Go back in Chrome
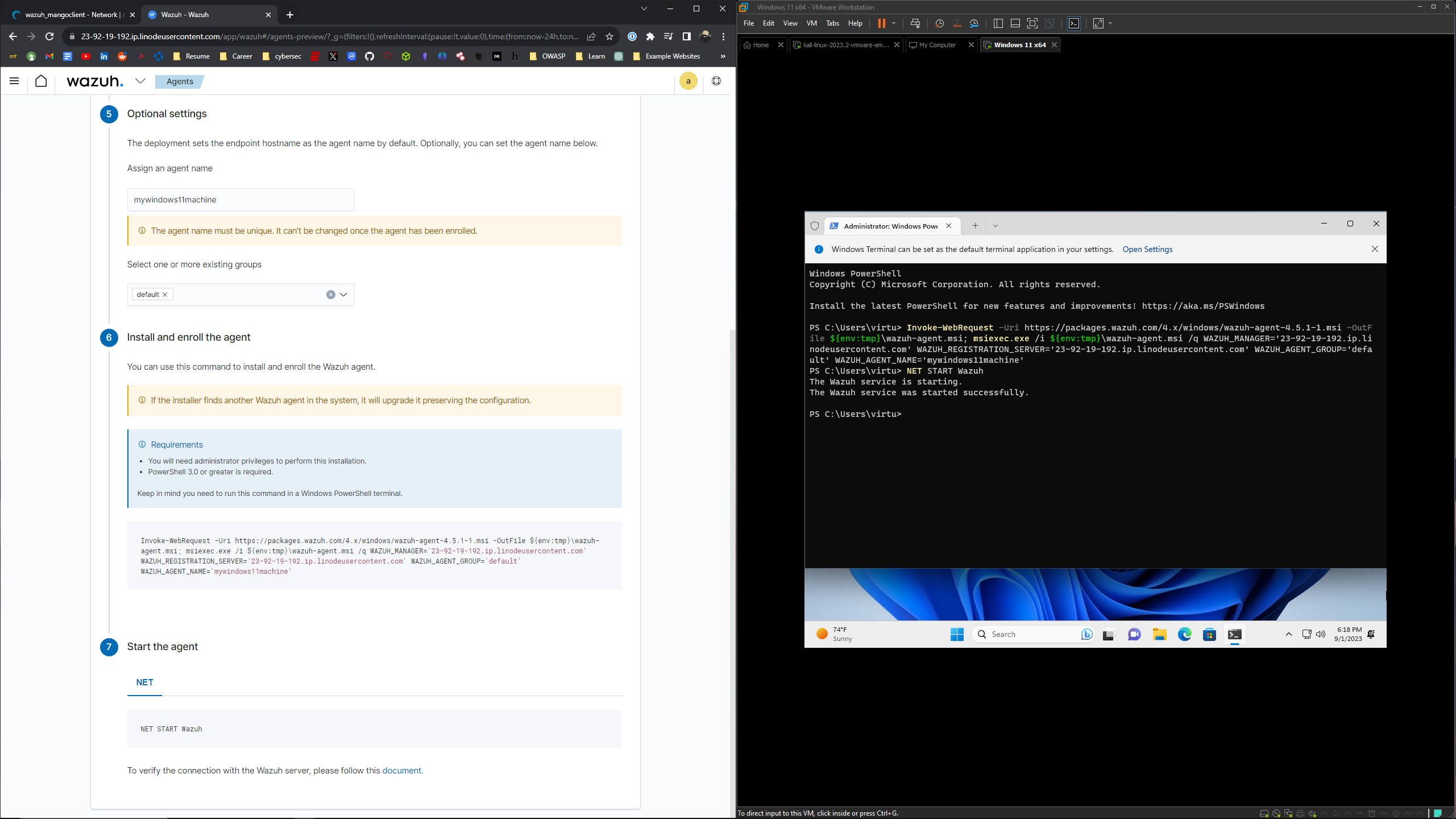 click(x=13, y=36)
